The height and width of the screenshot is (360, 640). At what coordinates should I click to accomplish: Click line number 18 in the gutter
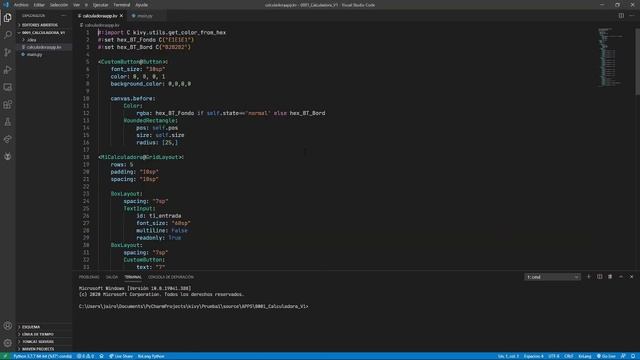86,157
